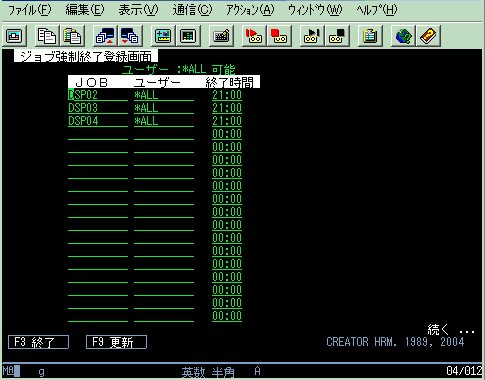Open the keyboard remap icon
This screenshot has height=380, width=485.
tap(221, 36)
